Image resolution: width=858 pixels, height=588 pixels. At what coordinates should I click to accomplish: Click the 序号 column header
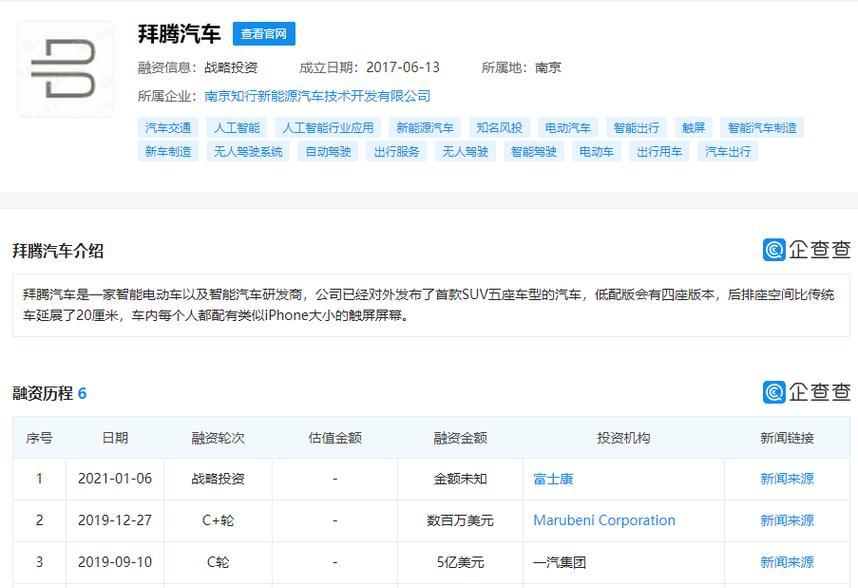coord(39,438)
